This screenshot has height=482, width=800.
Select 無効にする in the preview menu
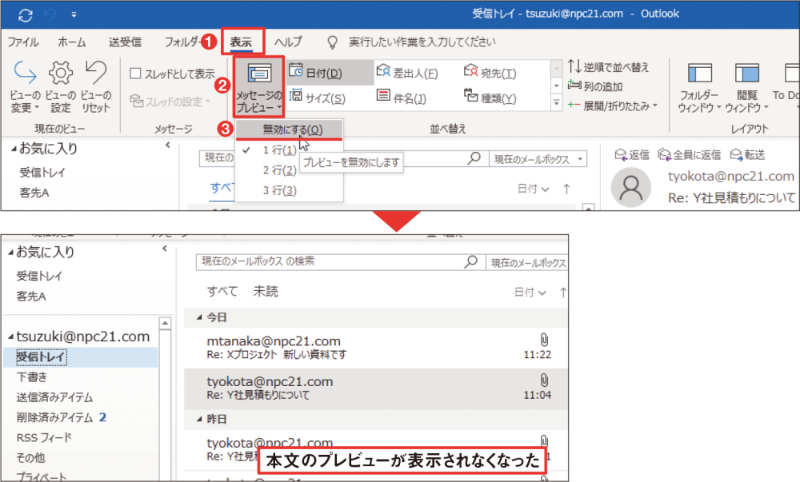[292, 130]
